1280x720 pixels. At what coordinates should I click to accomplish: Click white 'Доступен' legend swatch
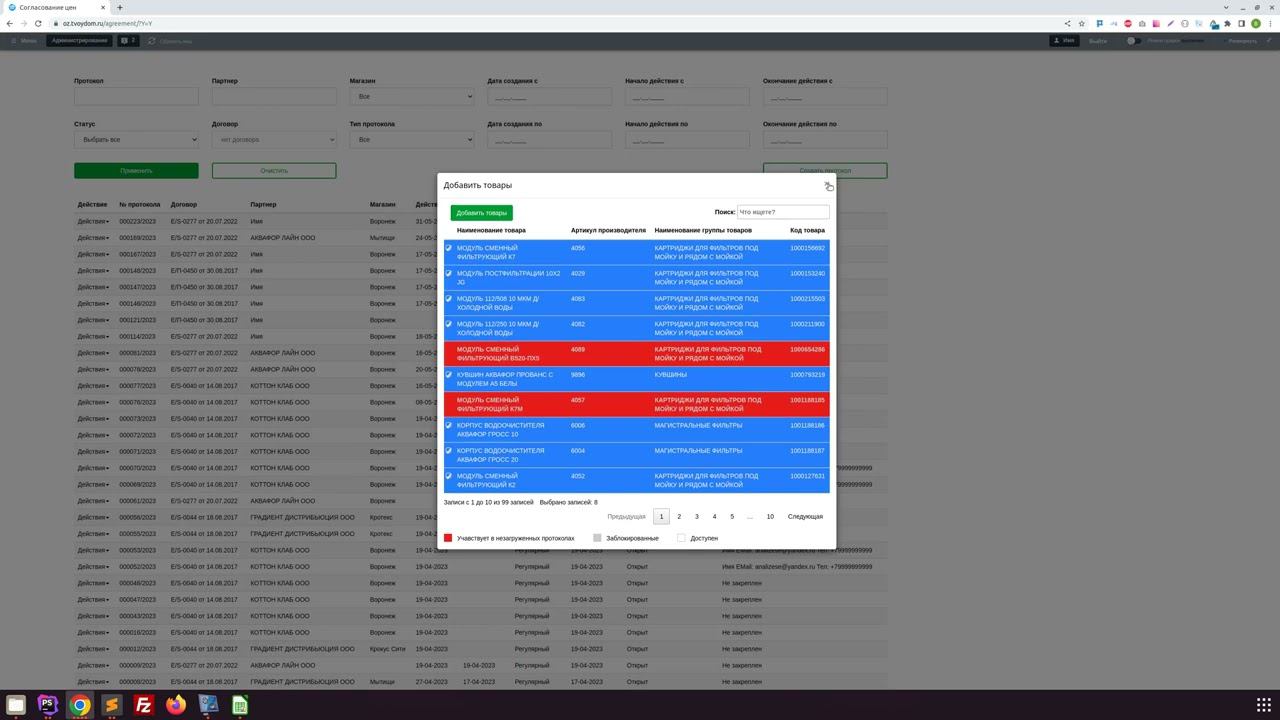coord(681,538)
